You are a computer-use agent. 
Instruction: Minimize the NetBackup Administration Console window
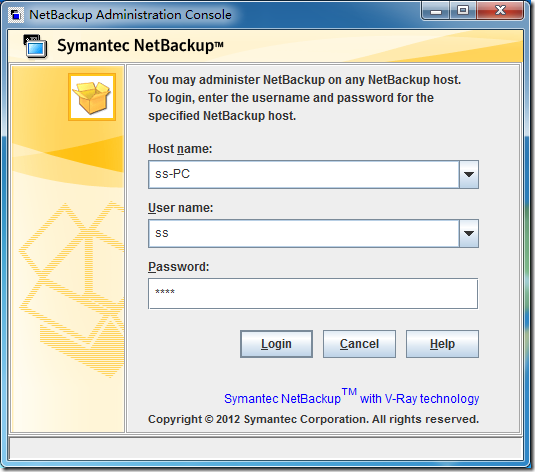435,11
